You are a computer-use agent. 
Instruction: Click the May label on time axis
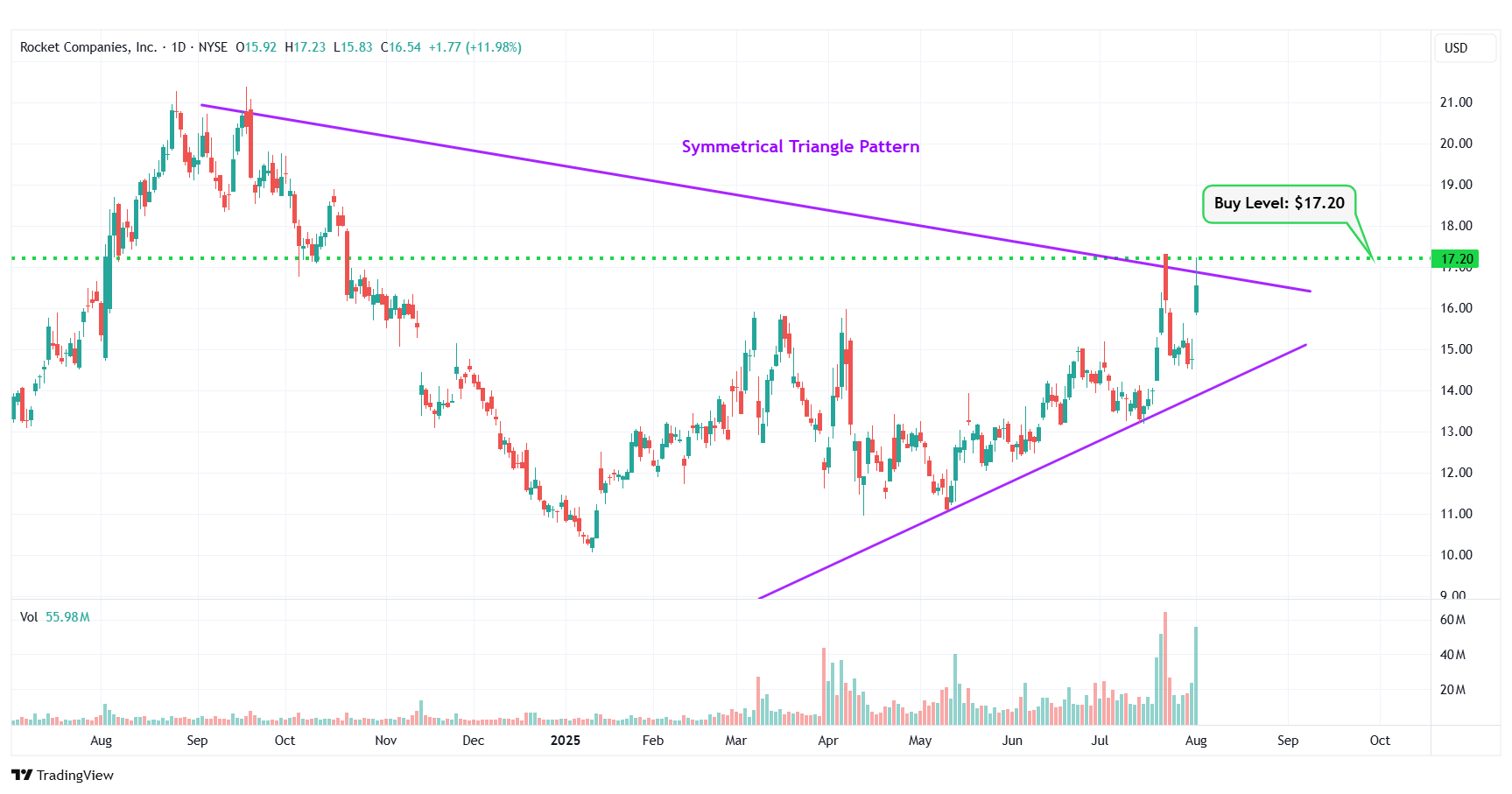[920, 741]
